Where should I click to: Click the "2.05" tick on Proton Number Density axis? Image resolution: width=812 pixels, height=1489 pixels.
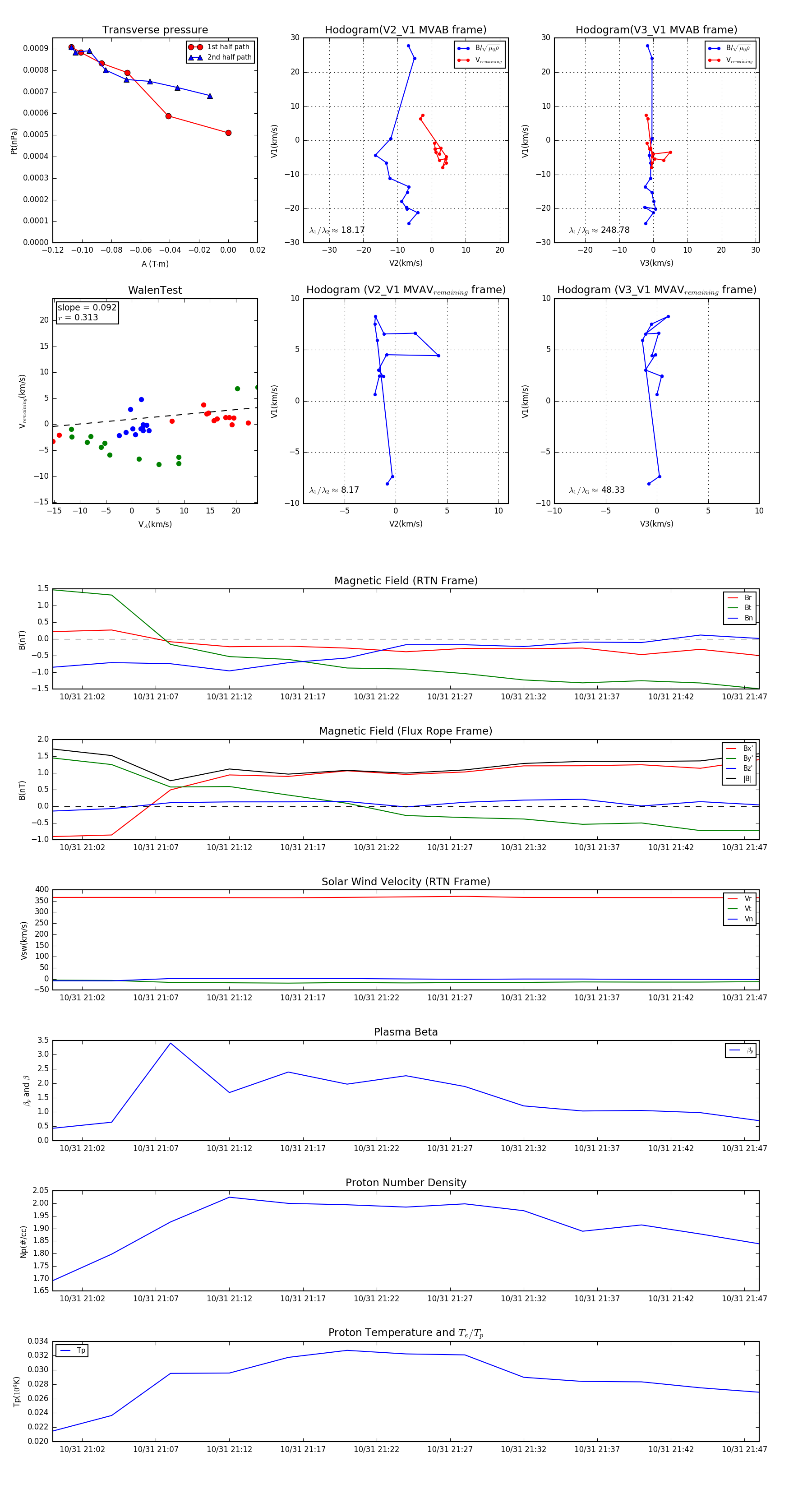coord(41,1191)
